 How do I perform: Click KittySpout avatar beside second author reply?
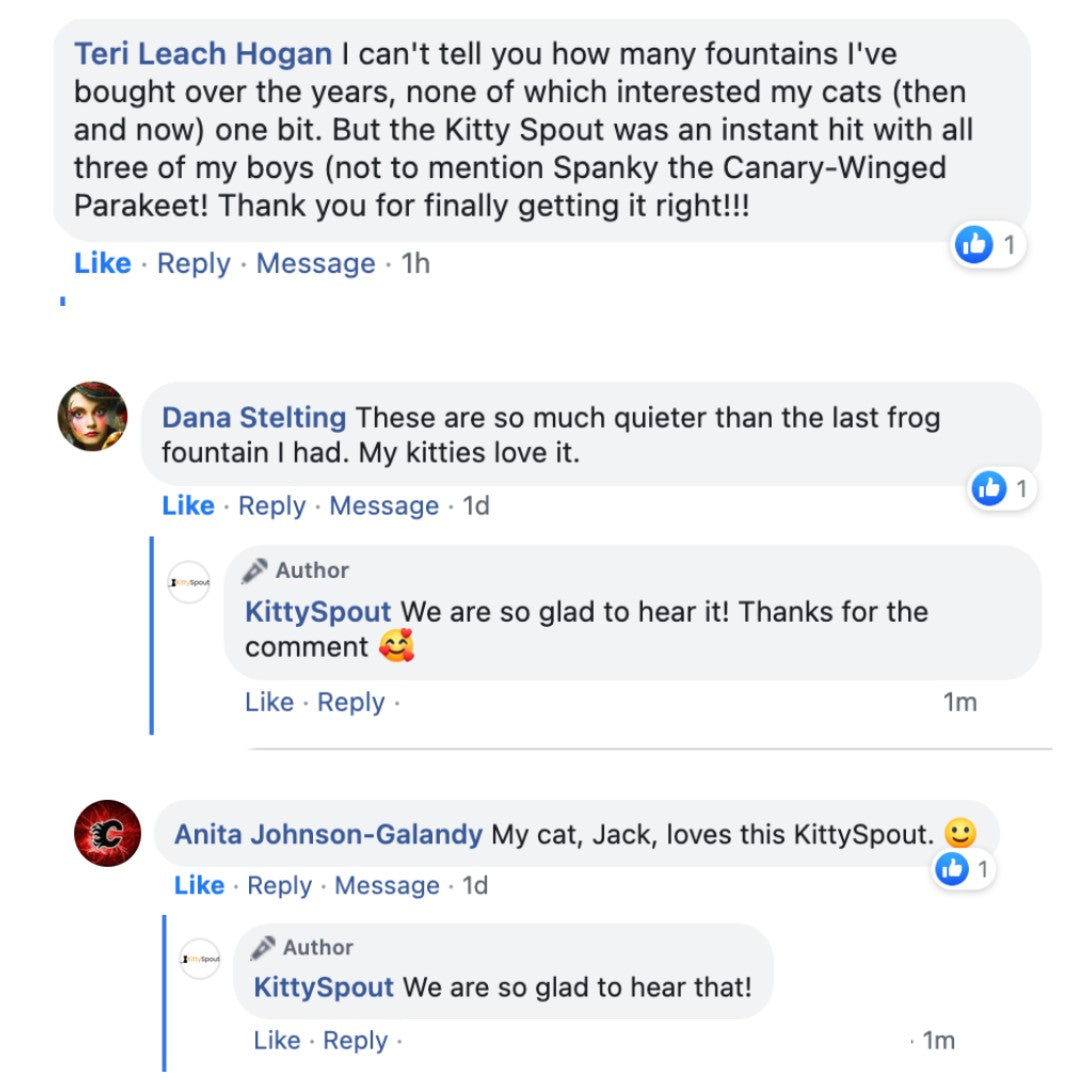199,959
